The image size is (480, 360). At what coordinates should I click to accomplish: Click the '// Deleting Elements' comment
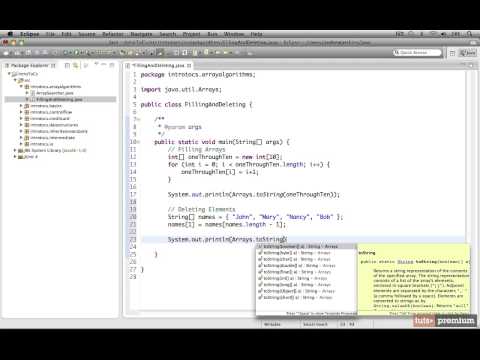coord(201,209)
